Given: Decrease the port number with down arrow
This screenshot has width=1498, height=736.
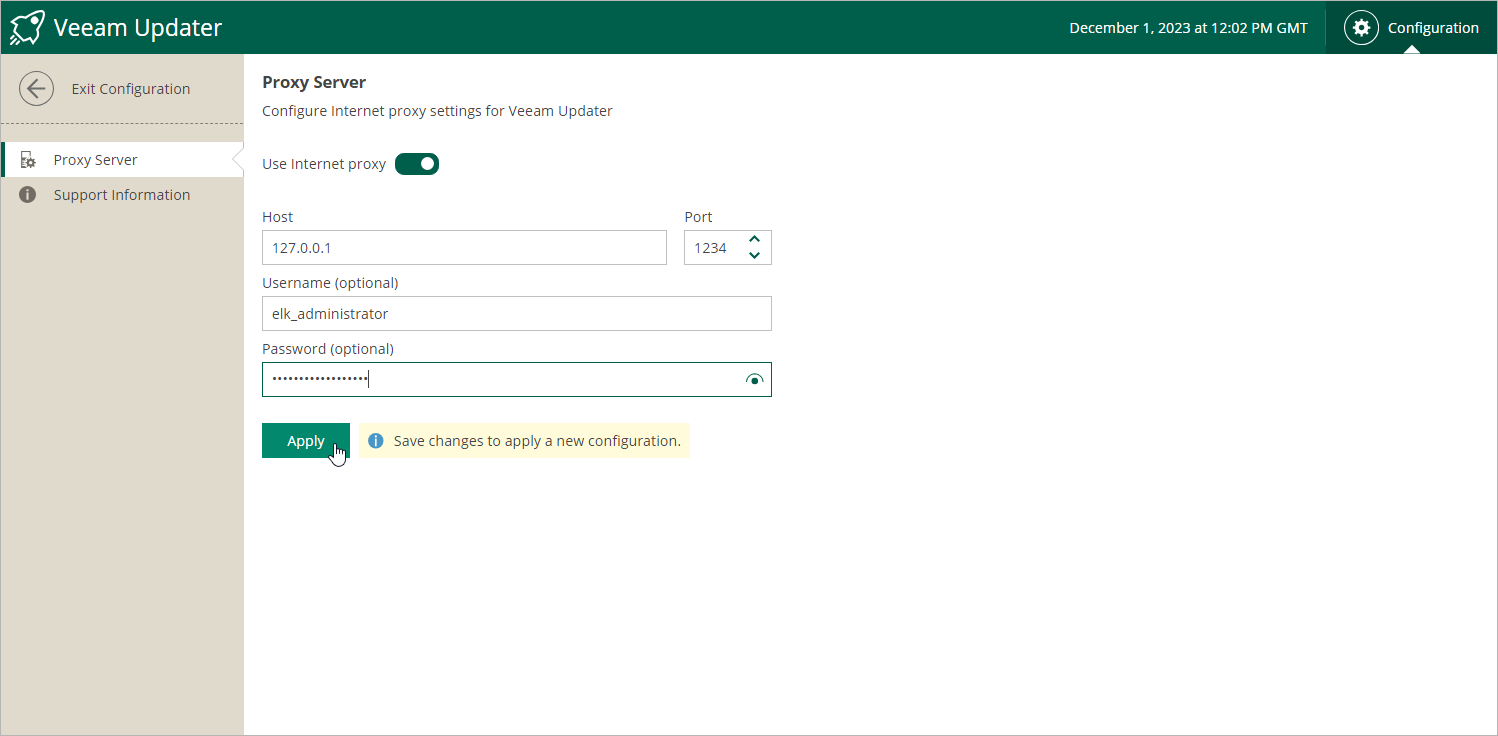Looking at the screenshot, I should 754,255.
